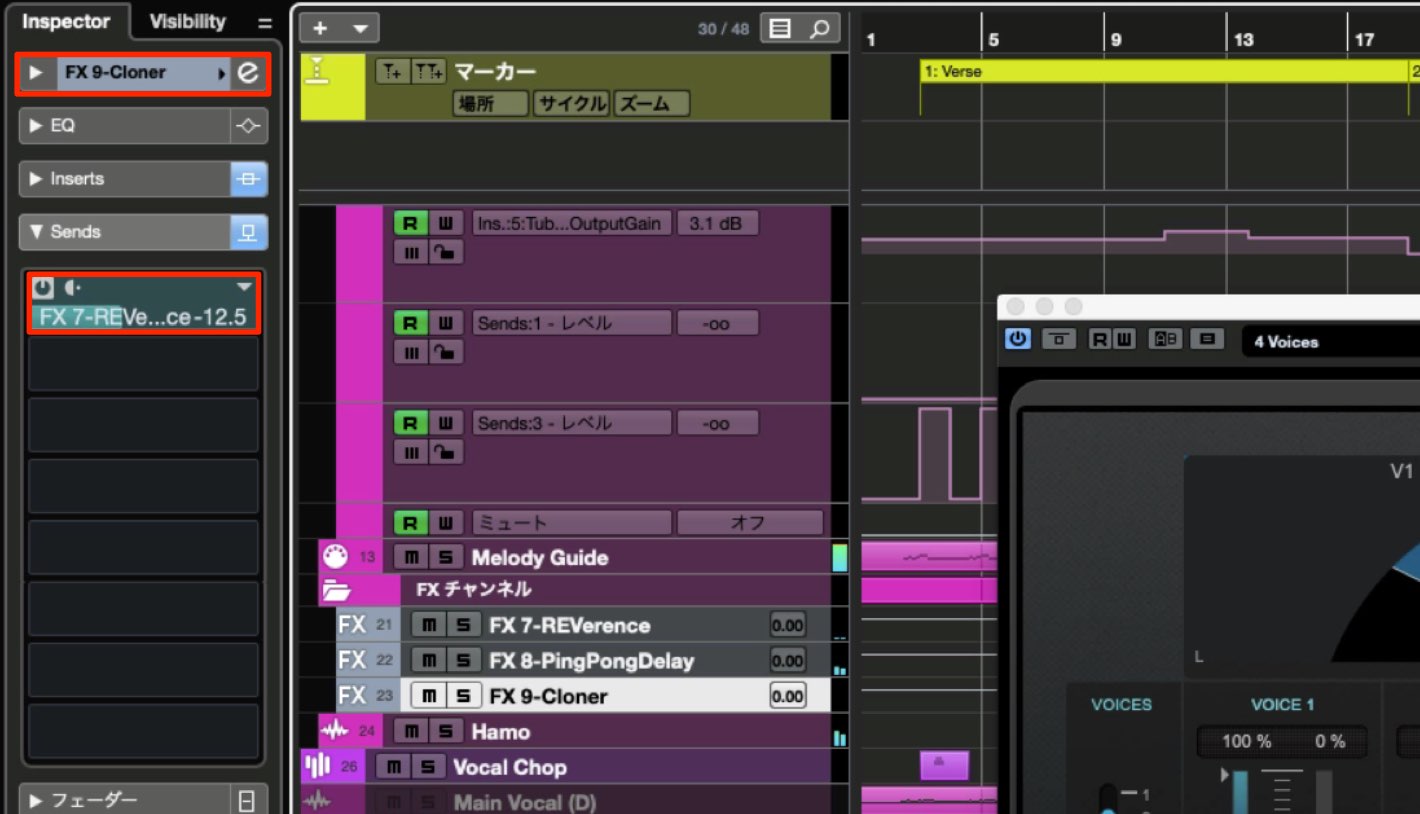Switch to the Visibility tab

pyautogui.click(x=188, y=21)
